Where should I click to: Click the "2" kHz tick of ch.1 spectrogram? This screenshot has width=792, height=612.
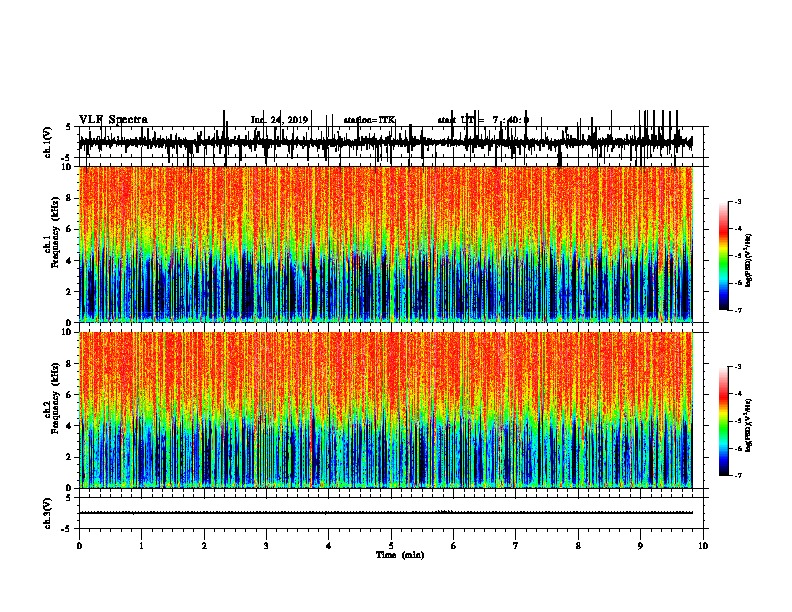click(70, 291)
